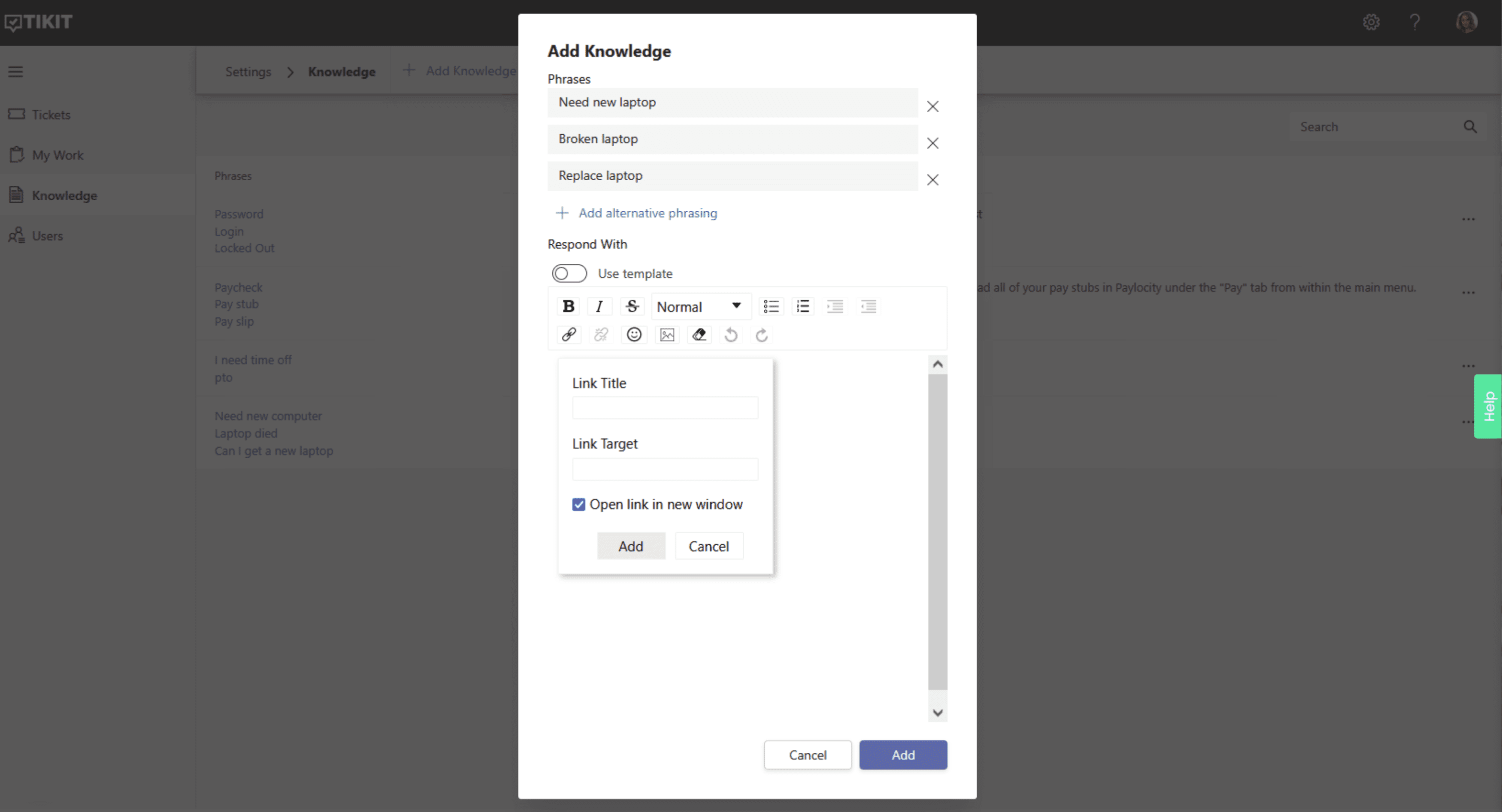Click the indent icon
This screenshot has width=1502, height=812.
pos(835,306)
